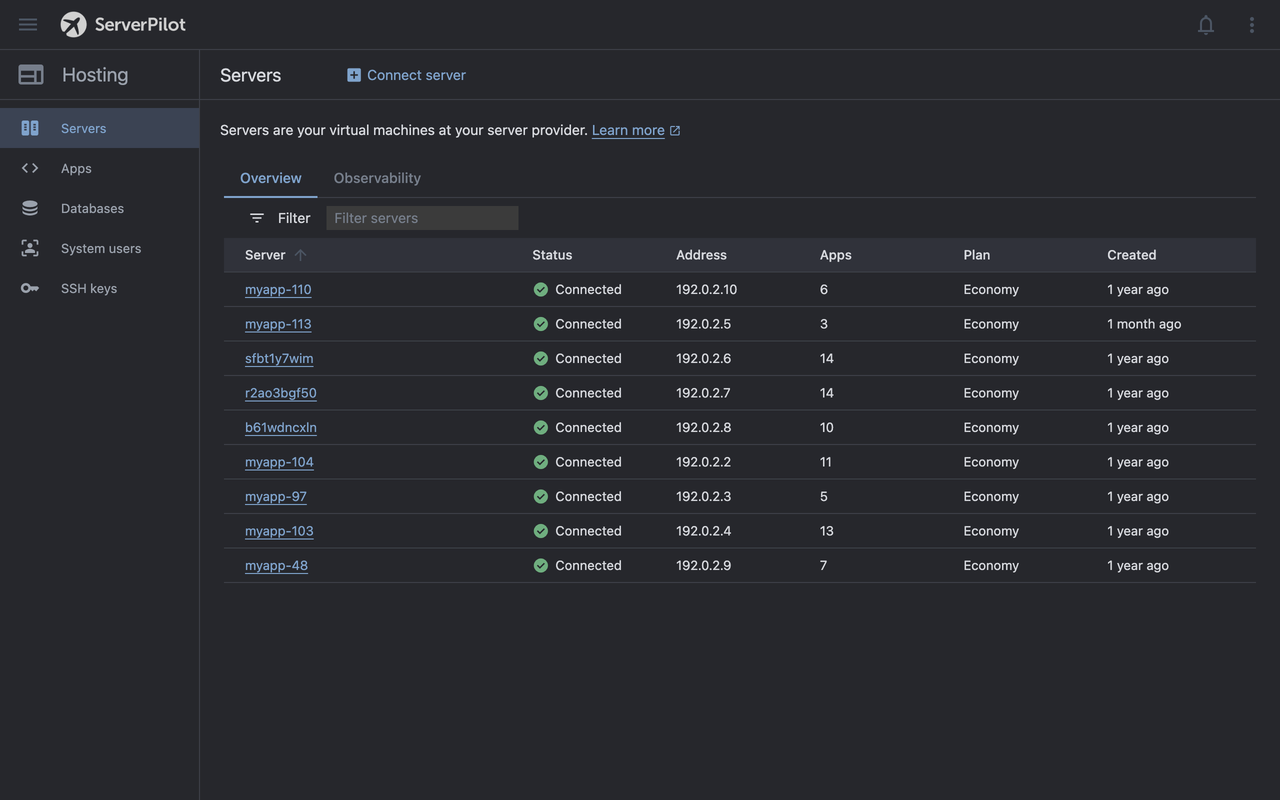Click the address 192.0.2.2
The image size is (1280, 800).
703,462
